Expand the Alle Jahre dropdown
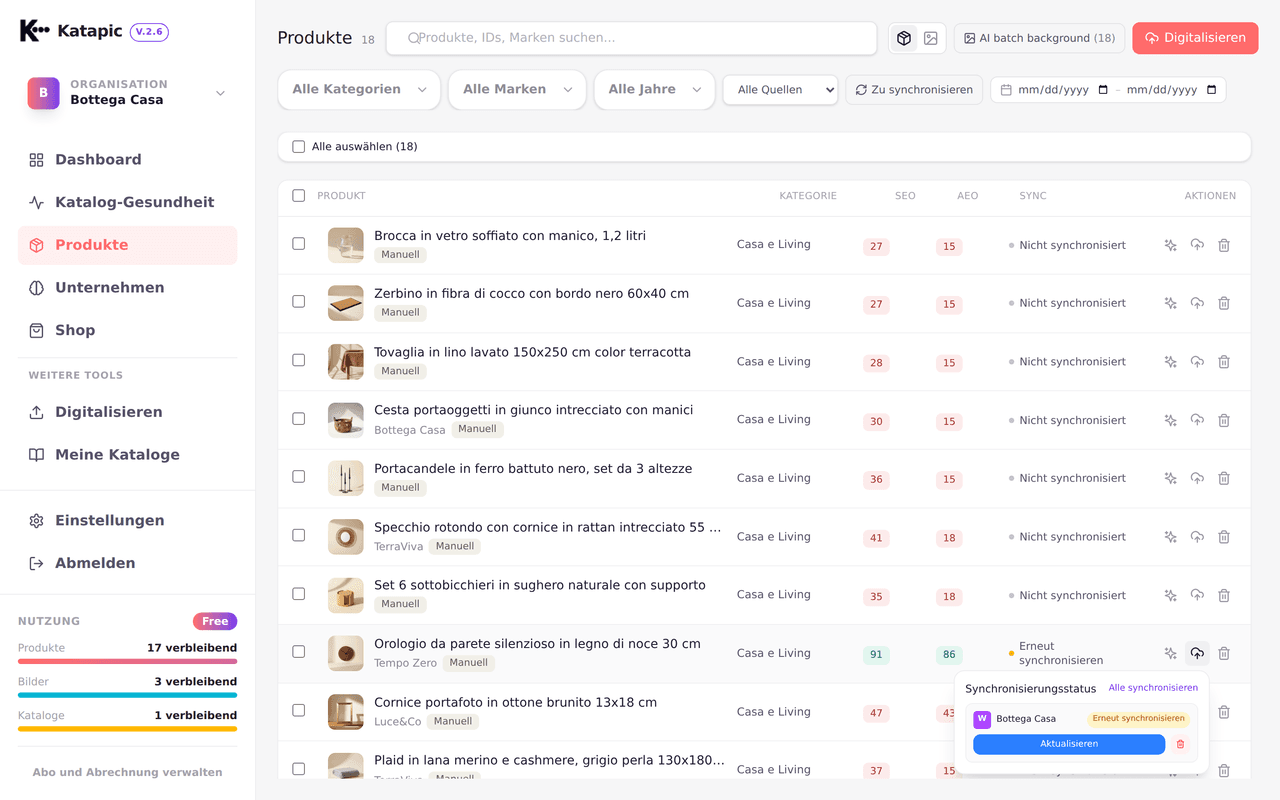 coord(654,89)
